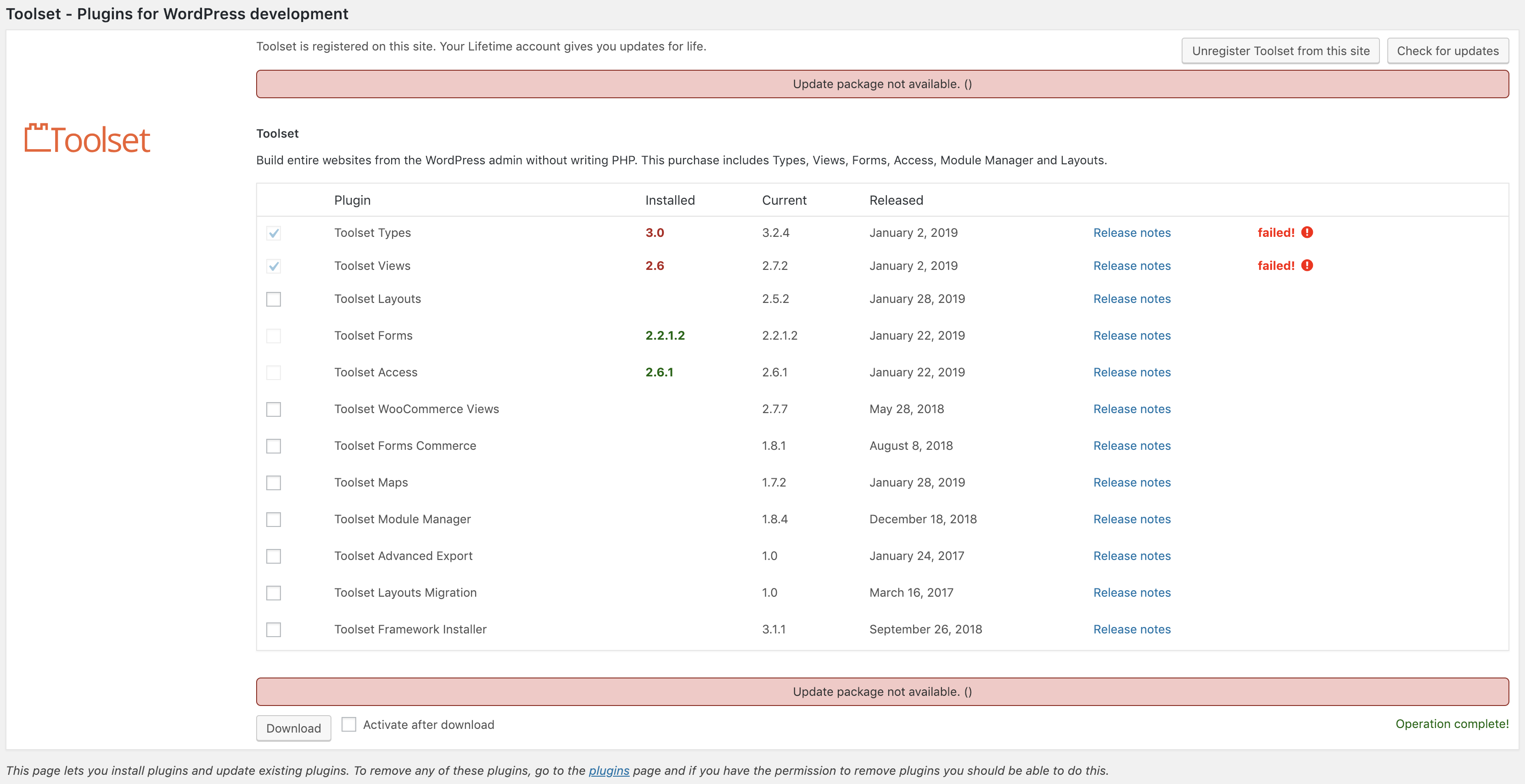
Task: Open Release notes for Toolset WooCommerce Views
Action: (x=1132, y=409)
